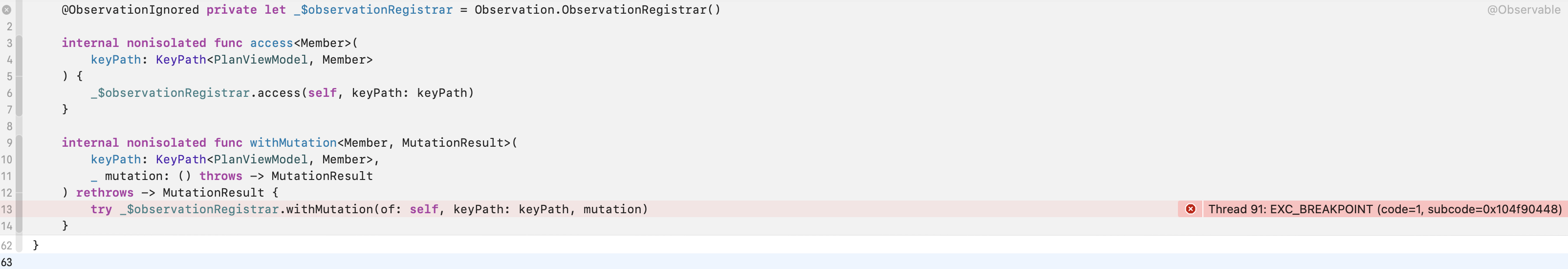This screenshot has width=1568, height=269.
Task: Collapse the access function code fold ribbon
Action: click(19, 76)
